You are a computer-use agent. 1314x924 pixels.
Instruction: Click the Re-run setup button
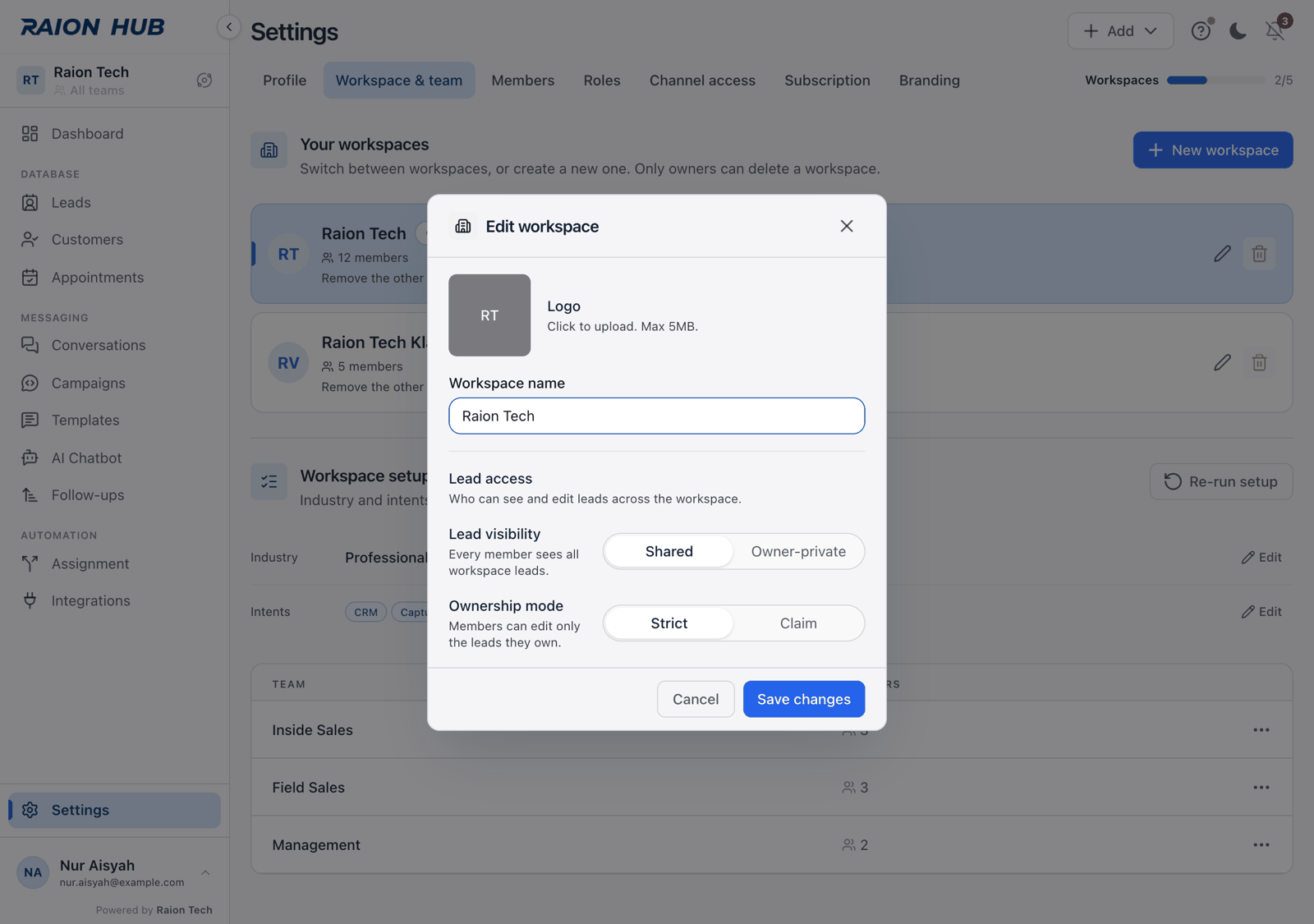tap(1221, 482)
